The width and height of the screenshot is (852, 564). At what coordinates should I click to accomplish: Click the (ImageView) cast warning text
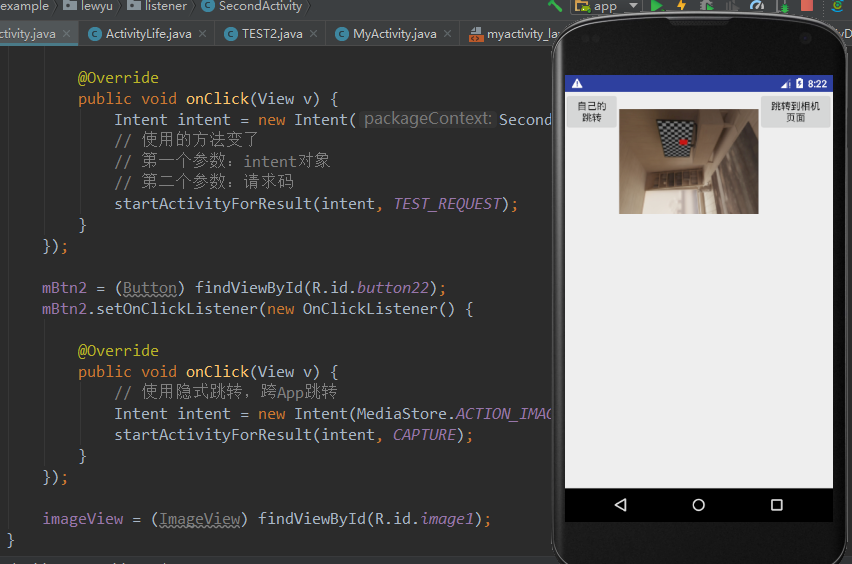click(x=199, y=519)
